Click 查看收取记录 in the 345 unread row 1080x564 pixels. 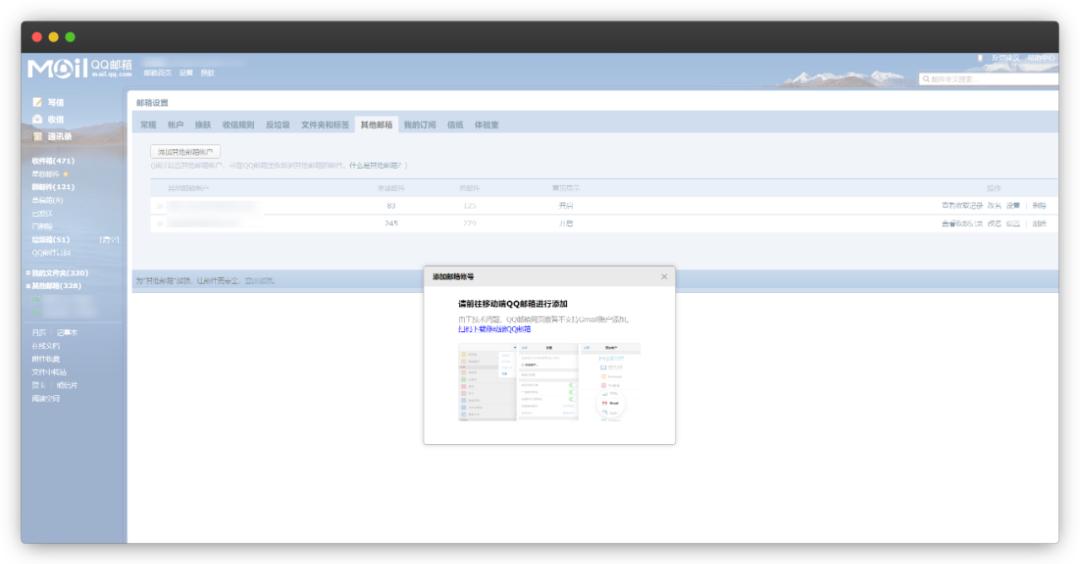coord(962,224)
